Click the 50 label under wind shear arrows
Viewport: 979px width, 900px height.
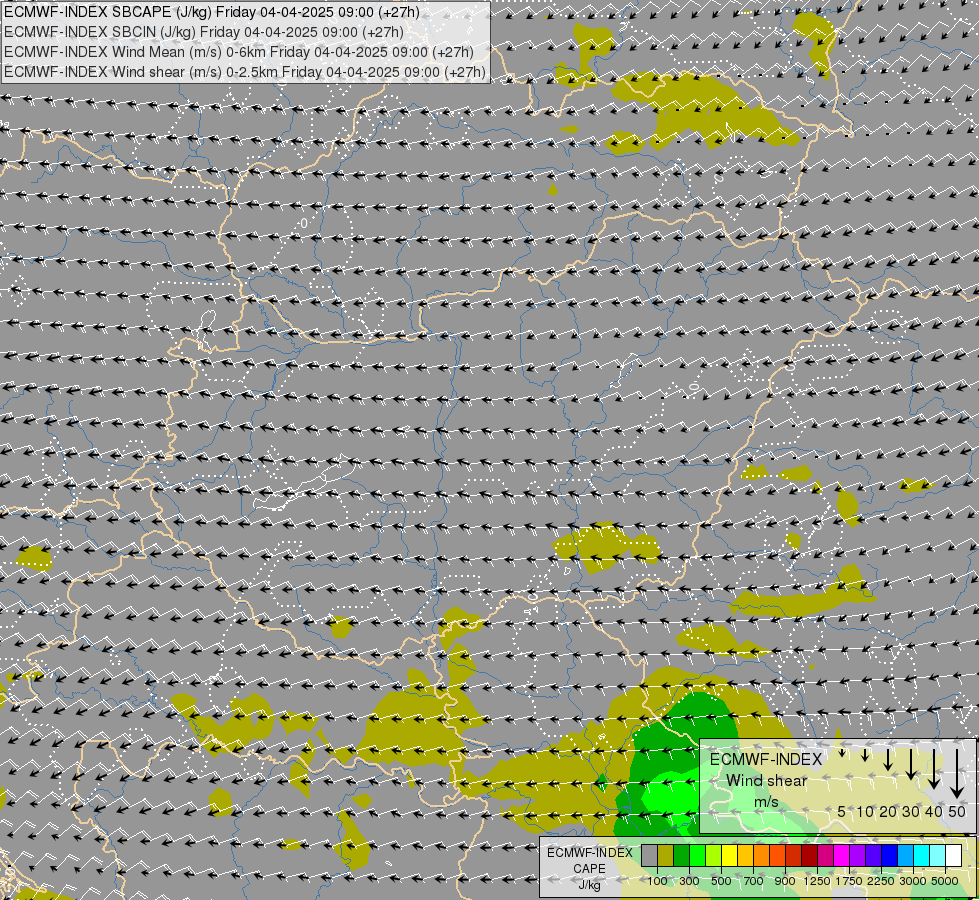click(x=957, y=811)
